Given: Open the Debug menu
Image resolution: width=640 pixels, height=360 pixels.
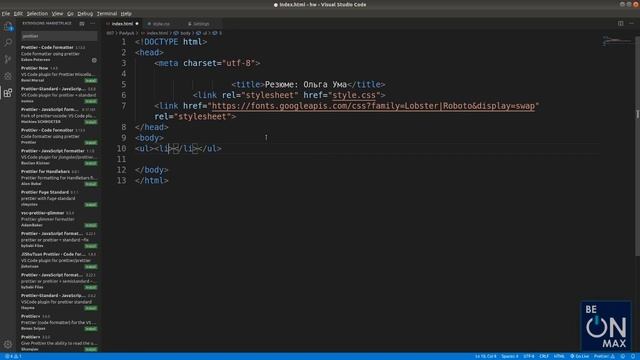Looking at the screenshot, I should [85, 13].
